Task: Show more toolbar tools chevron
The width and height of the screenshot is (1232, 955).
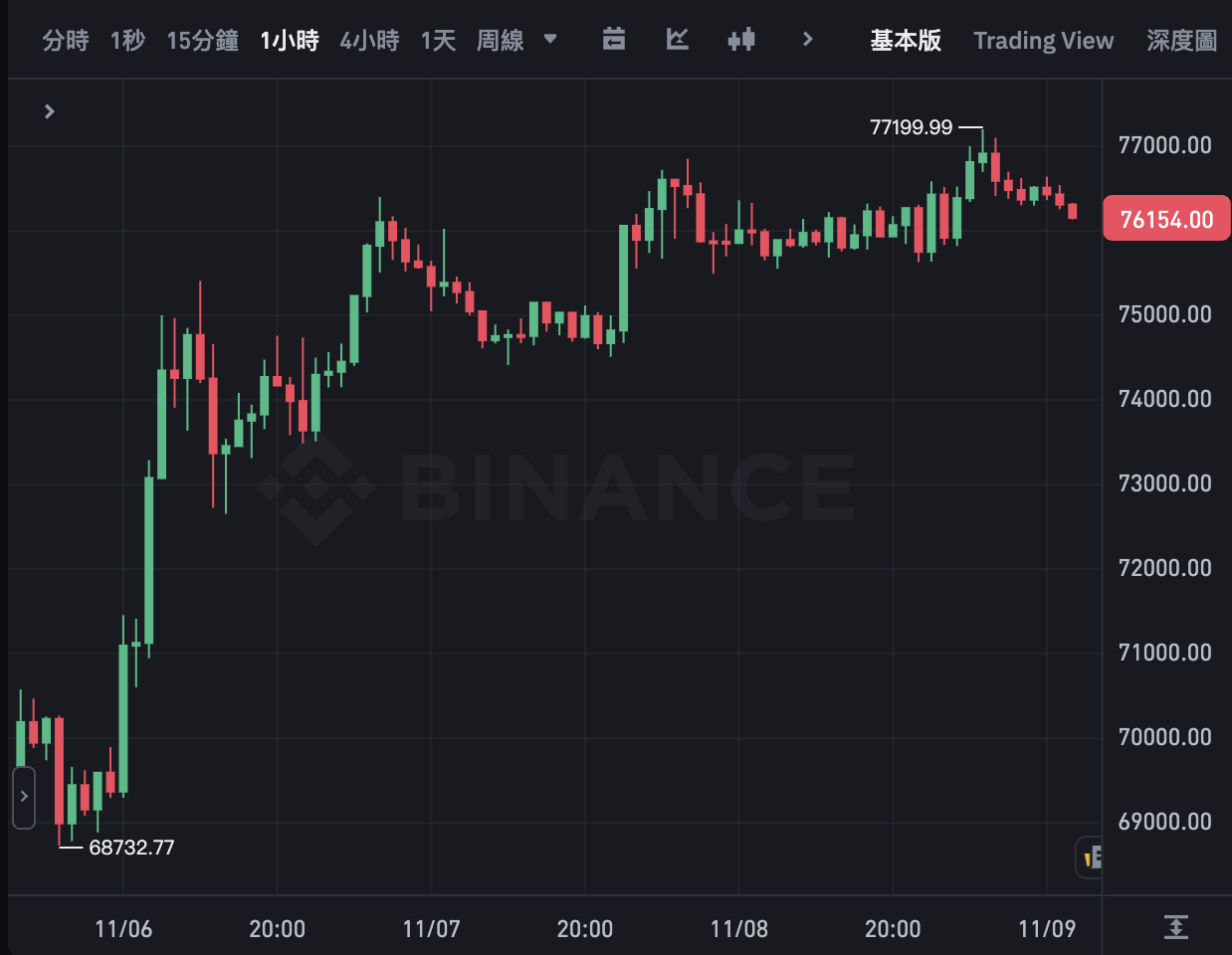Action: click(x=807, y=40)
